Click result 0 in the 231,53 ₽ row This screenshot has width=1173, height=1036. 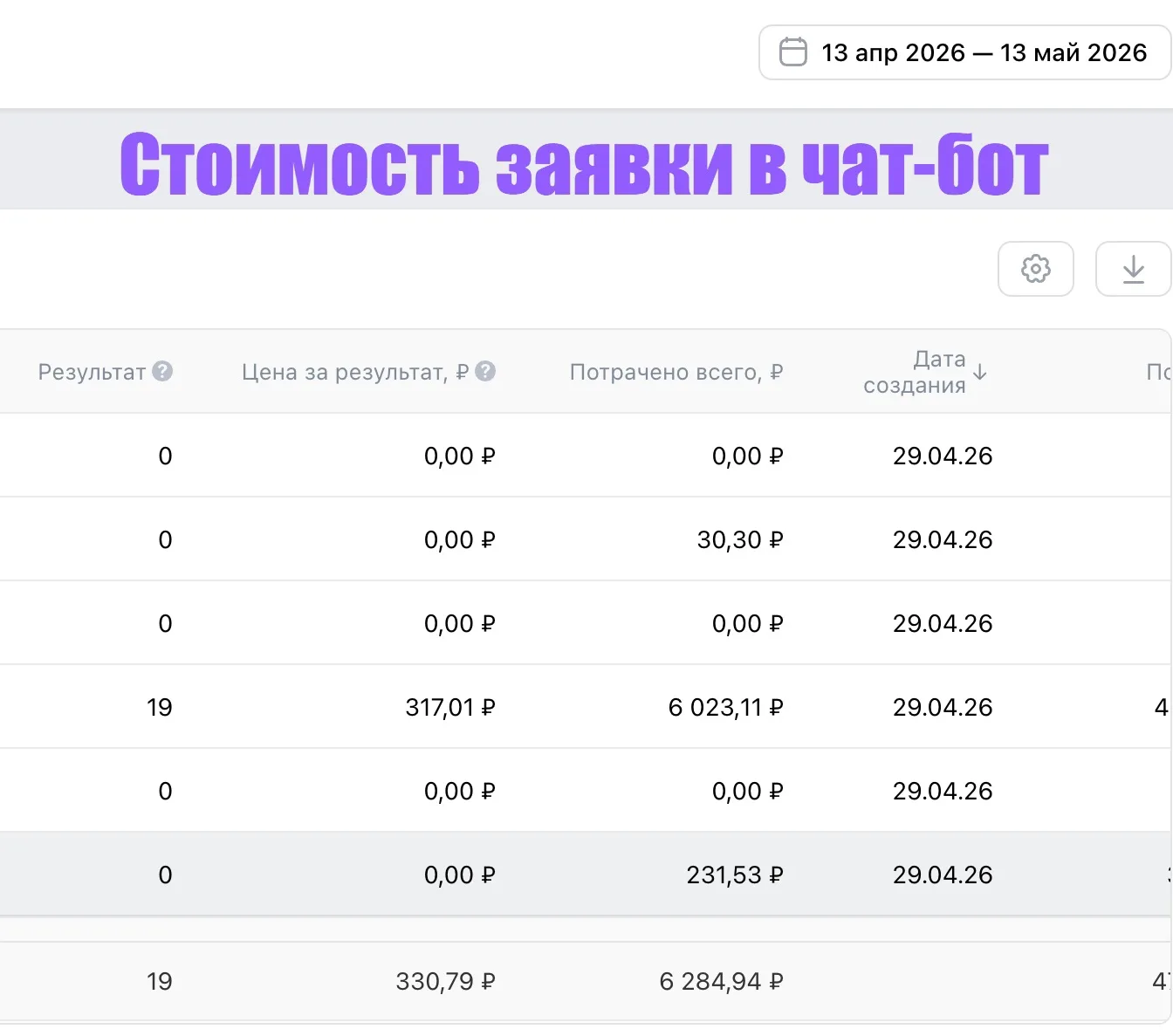tap(165, 875)
